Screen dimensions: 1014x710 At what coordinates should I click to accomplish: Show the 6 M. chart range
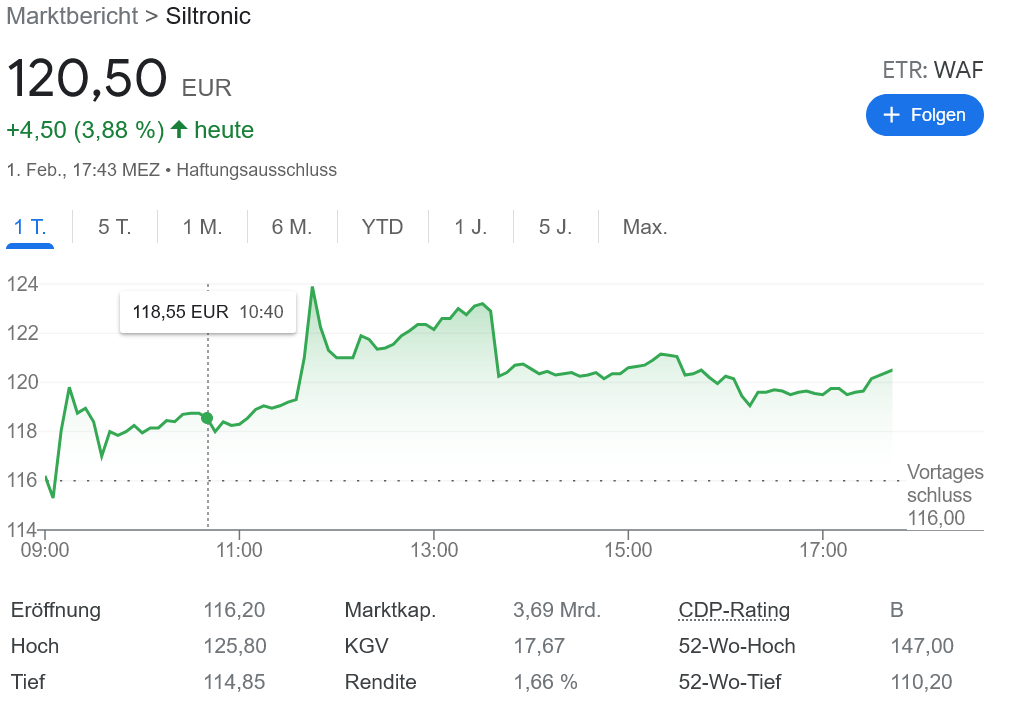(x=292, y=227)
